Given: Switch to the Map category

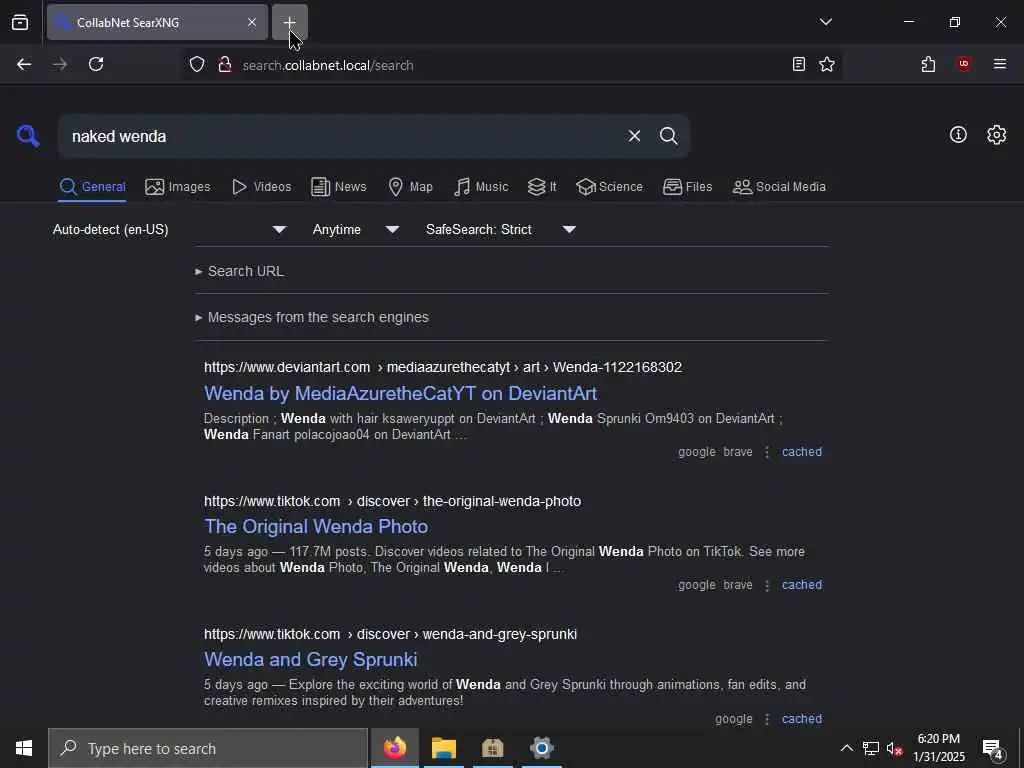Looking at the screenshot, I should click(x=410, y=187).
